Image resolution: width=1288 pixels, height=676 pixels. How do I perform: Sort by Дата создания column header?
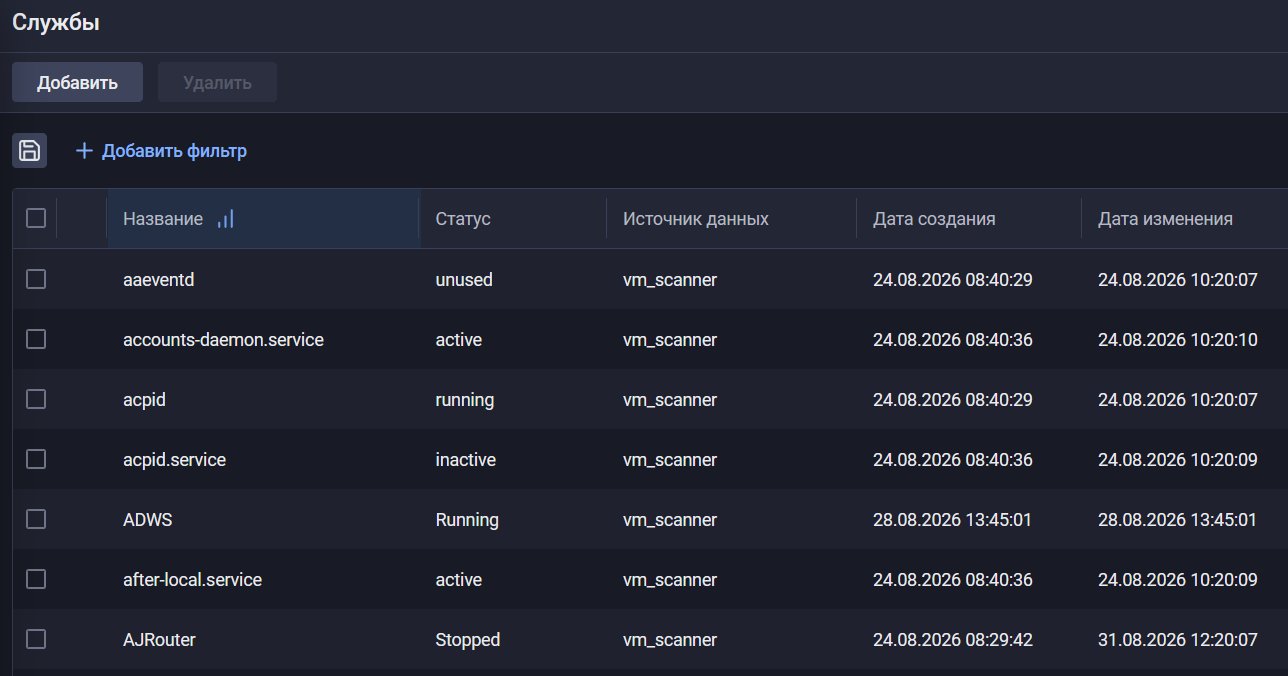click(934, 219)
